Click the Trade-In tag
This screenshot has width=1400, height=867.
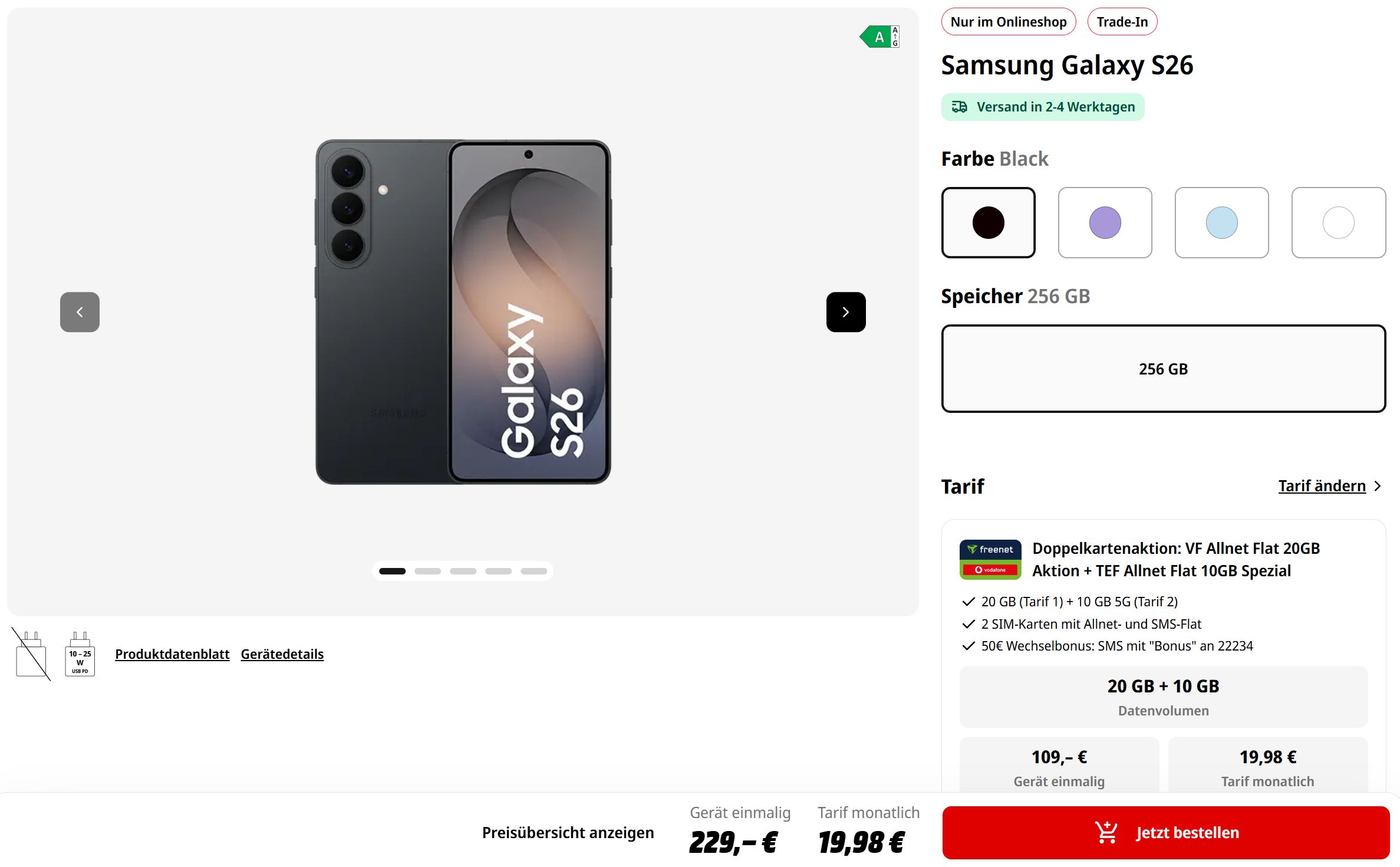[1122, 22]
